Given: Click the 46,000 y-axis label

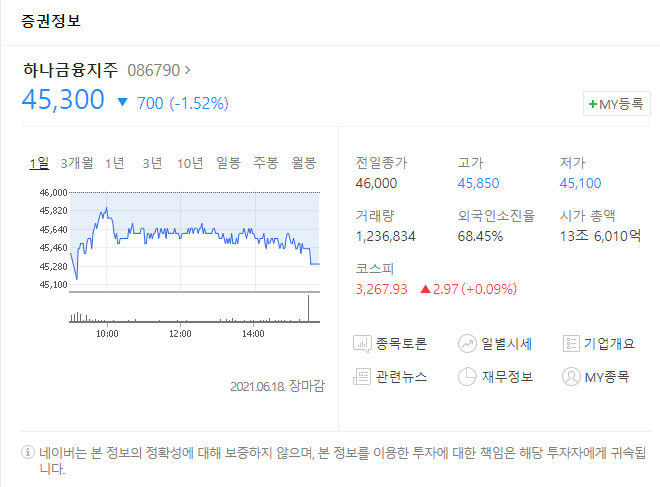Looking at the screenshot, I should tap(53, 192).
